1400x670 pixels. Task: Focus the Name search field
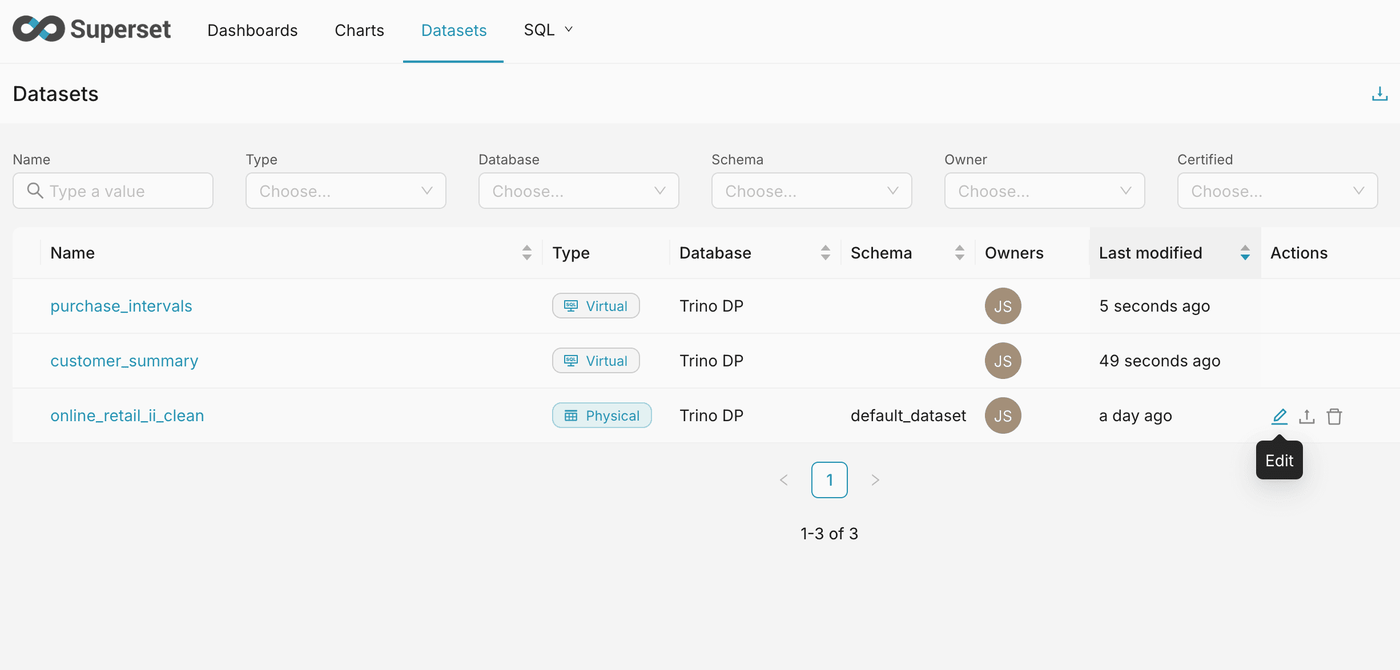click(x=113, y=191)
